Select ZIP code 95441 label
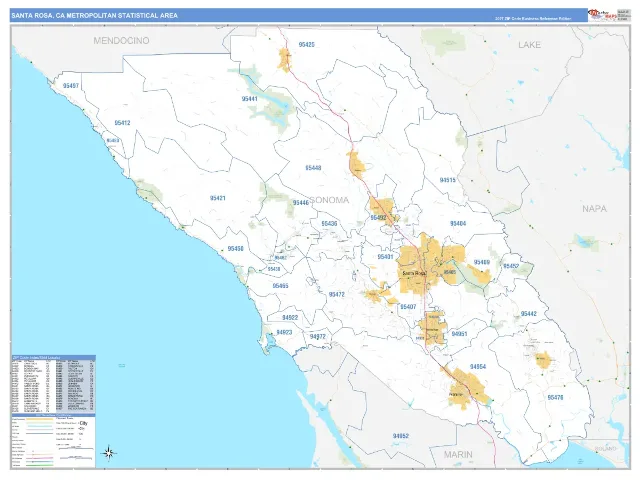Image resolution: width=640 pixels, height=480 pixels. [249, 99]
